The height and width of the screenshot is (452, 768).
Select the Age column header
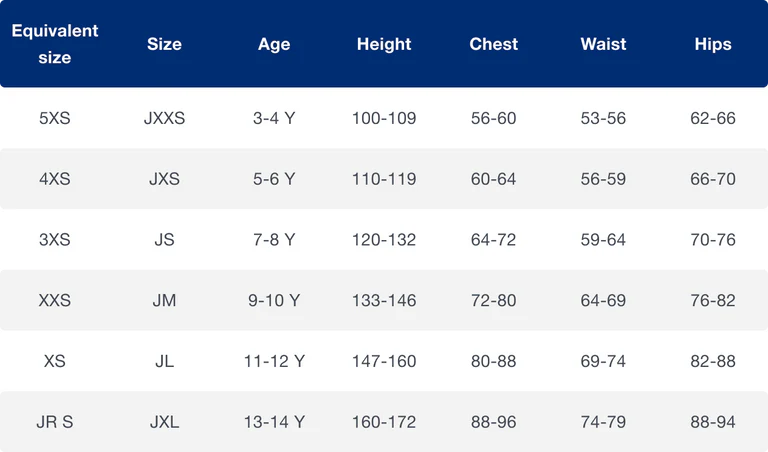coord(274,45)
